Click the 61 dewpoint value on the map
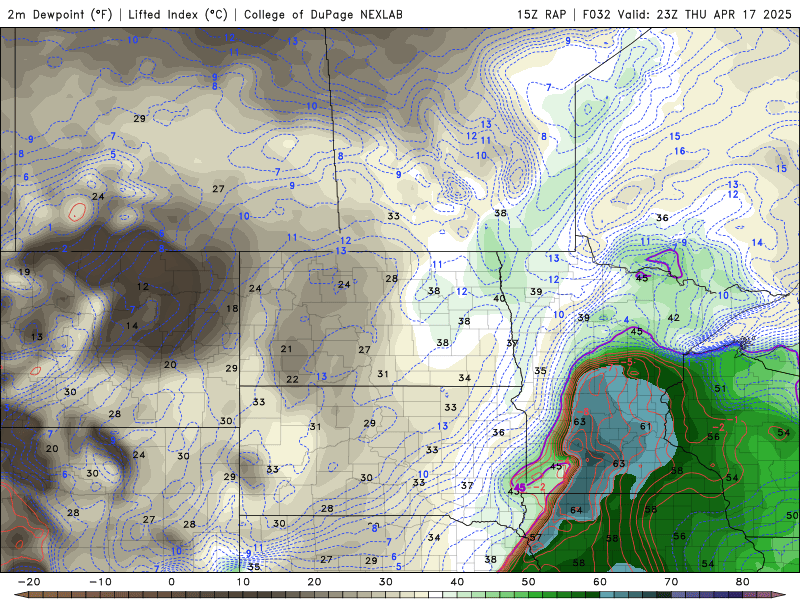Screen dimensions: 800x600 [645, 426]
